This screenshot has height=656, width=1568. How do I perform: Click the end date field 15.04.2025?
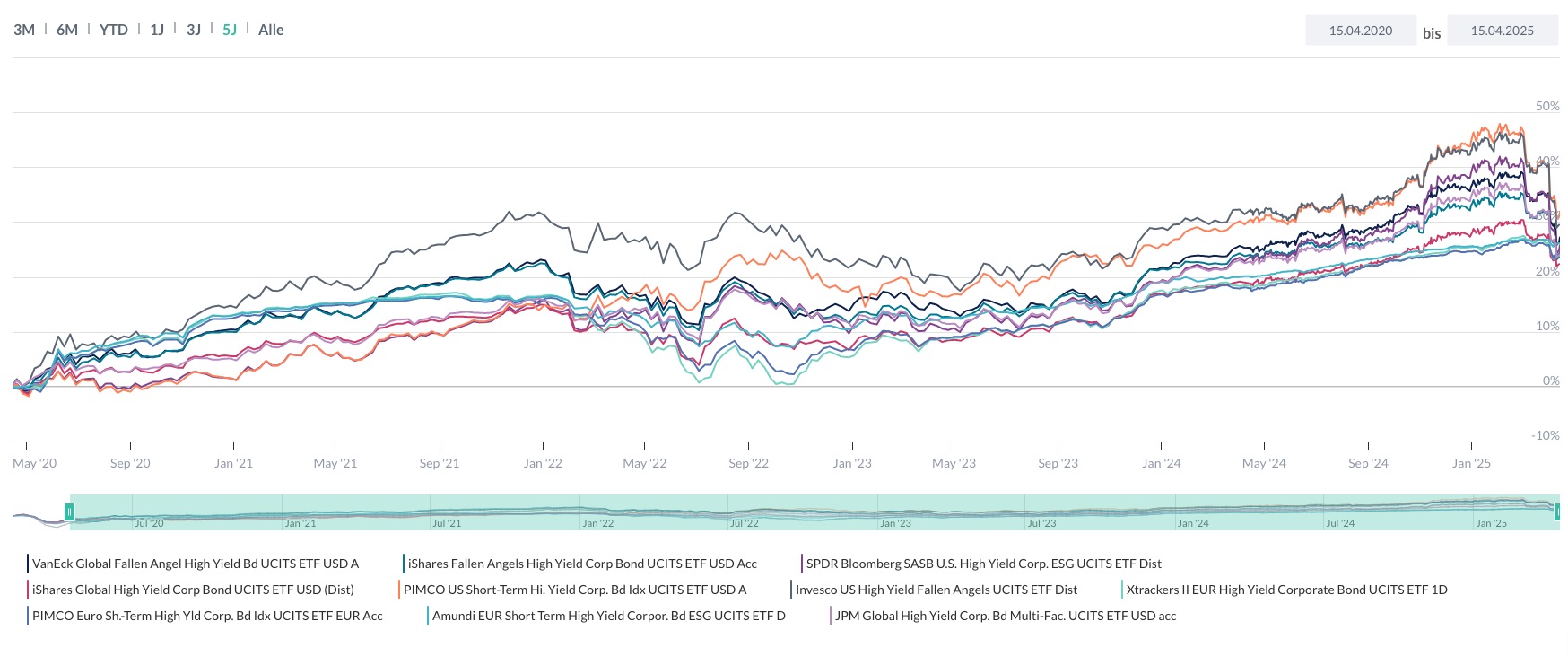pyautogui.click(x=1503, y=30)
